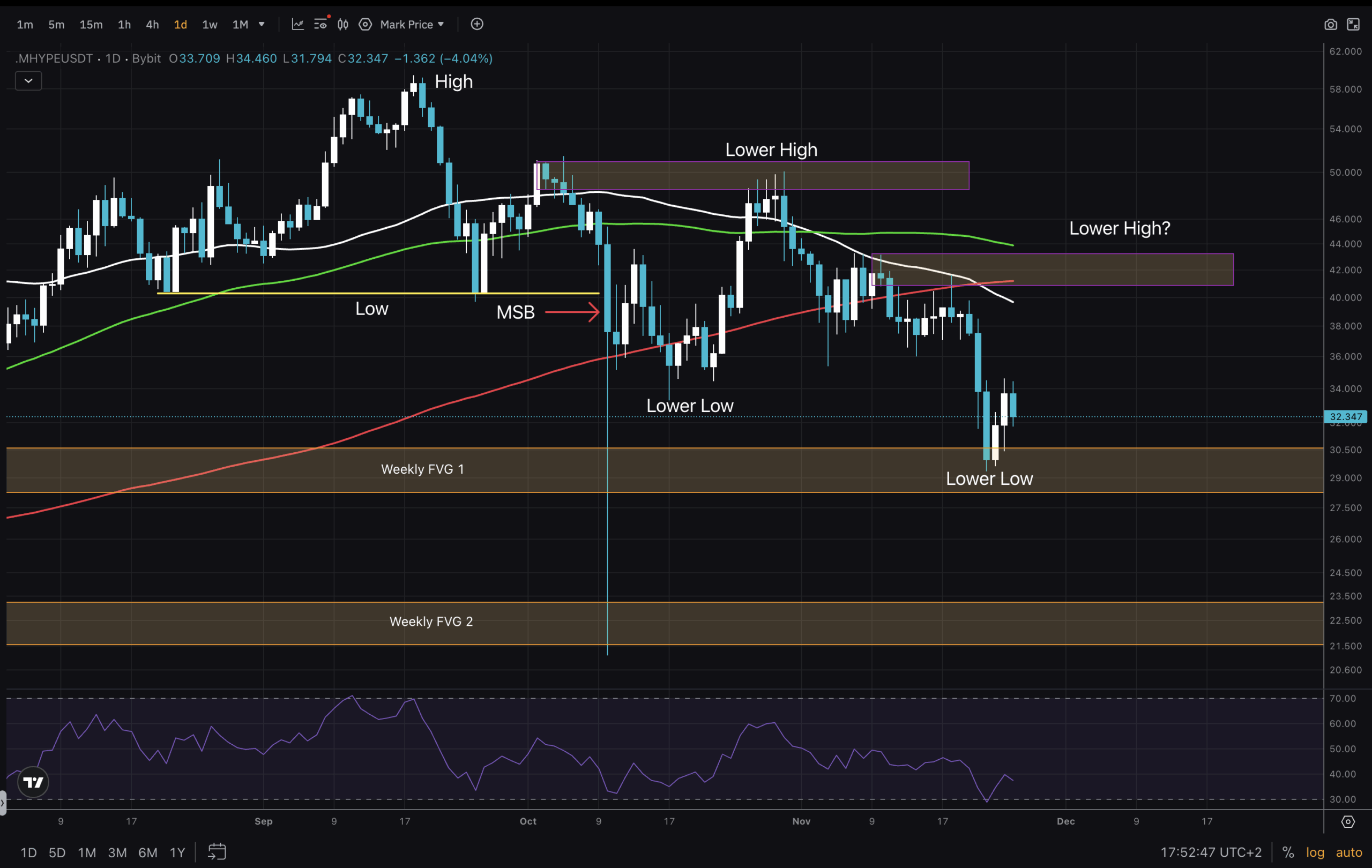
Task: Open the object tree list-with-eye icon
Action: (x=321, y=24)
